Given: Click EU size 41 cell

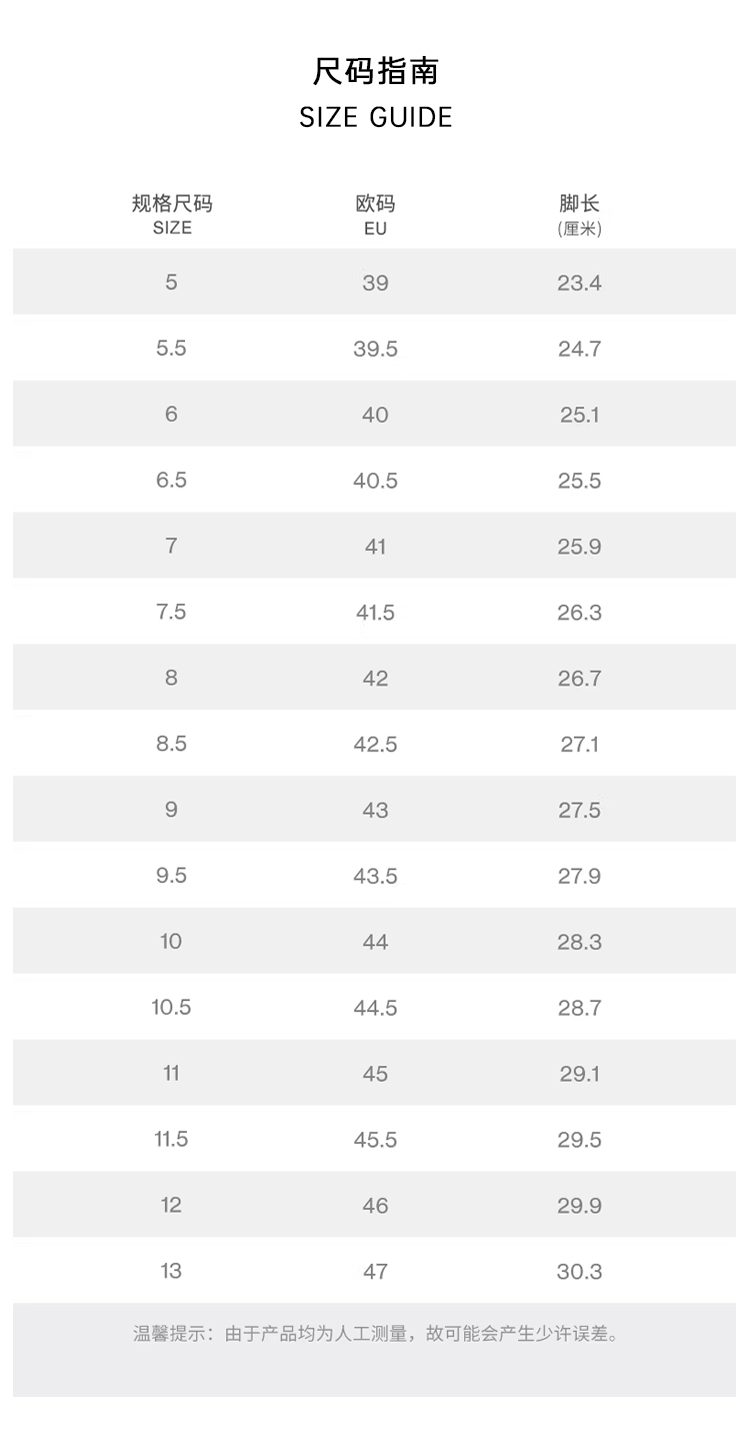Looking at the screenshot, I should (x=375, y=547).
